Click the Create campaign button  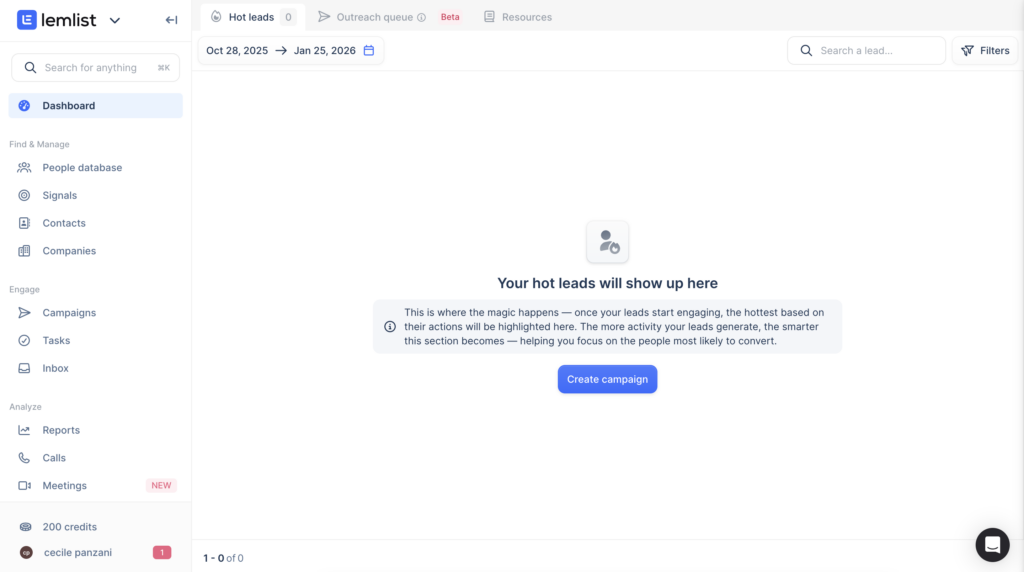pyautogui.click(x=607, y=379)
